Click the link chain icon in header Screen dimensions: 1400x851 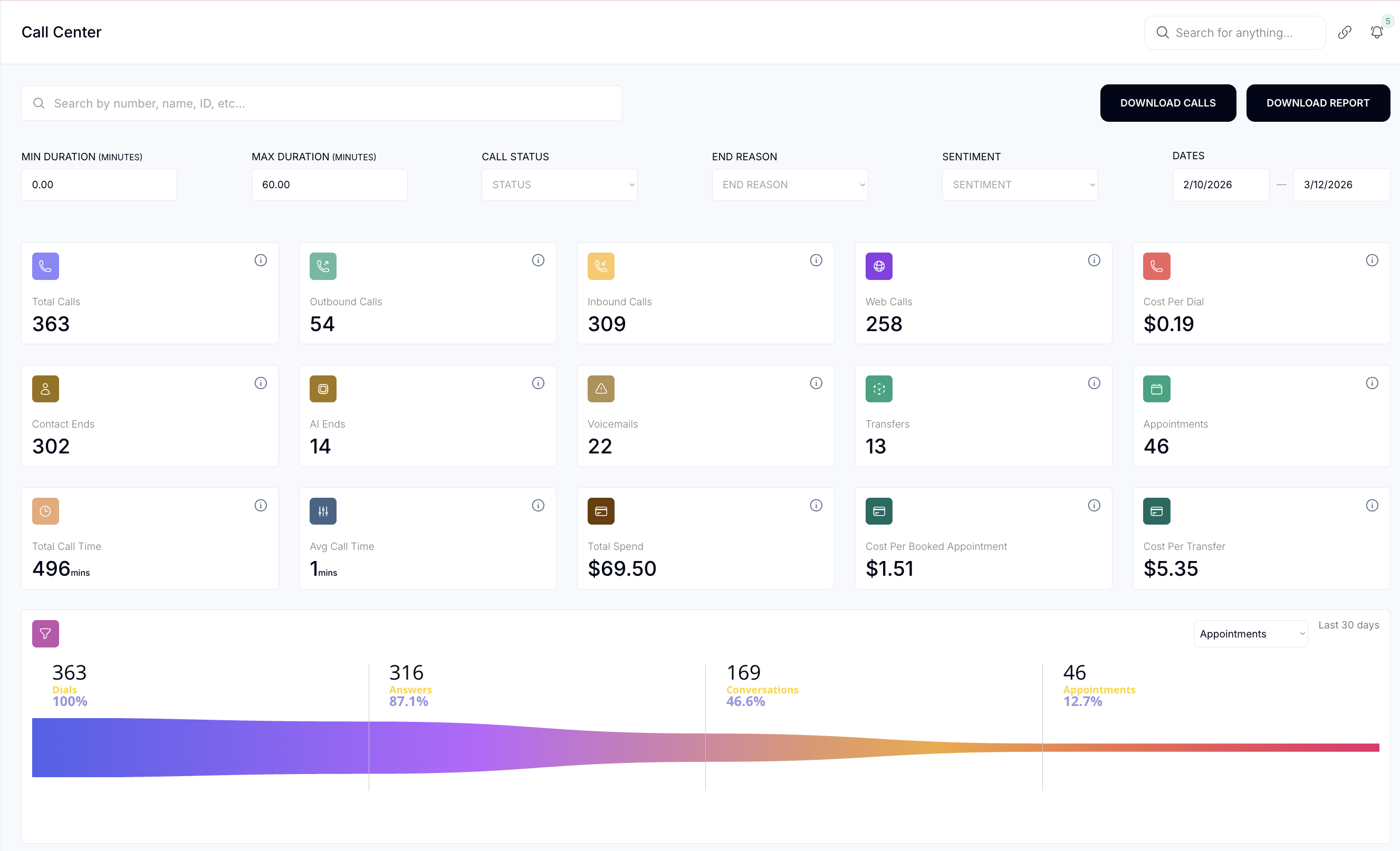[x=1344, y=32]
